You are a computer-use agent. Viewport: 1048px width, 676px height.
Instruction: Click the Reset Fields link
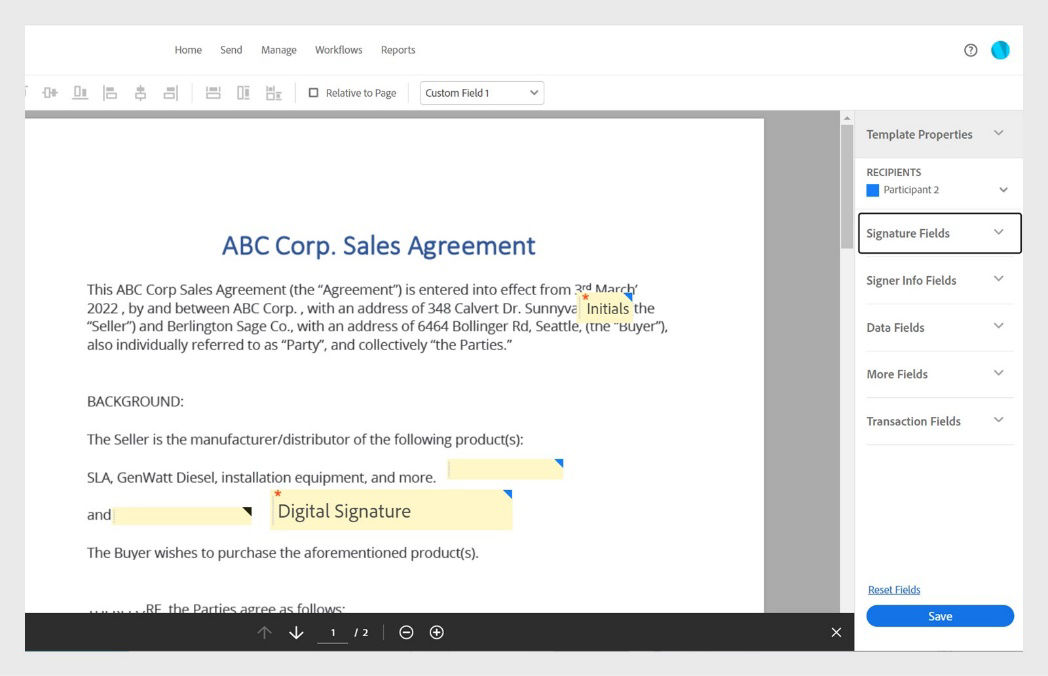coord(893,589)
